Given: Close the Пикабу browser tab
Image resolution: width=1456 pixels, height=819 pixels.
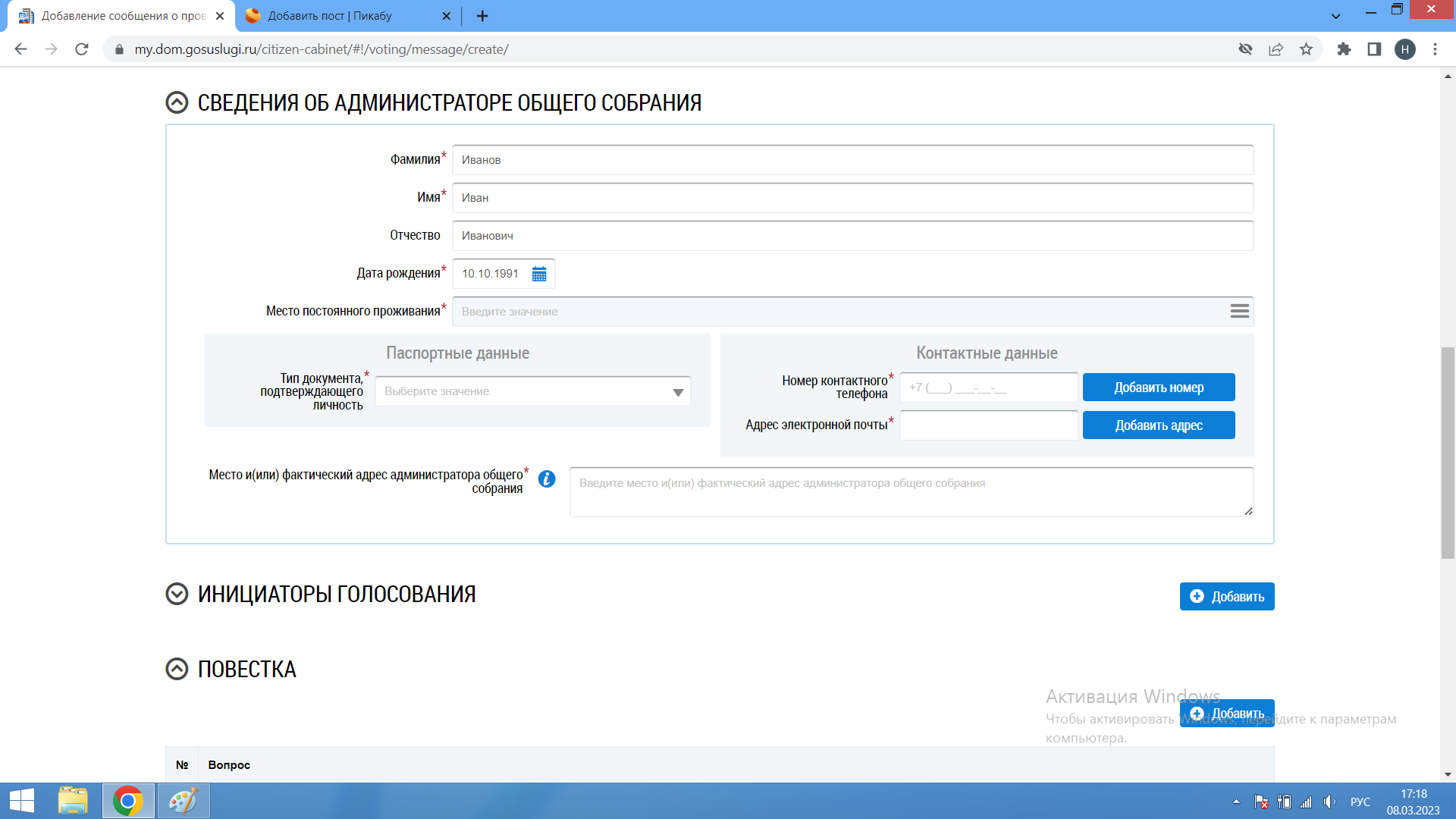Looking at the screenshot, I should coord(446,16).
